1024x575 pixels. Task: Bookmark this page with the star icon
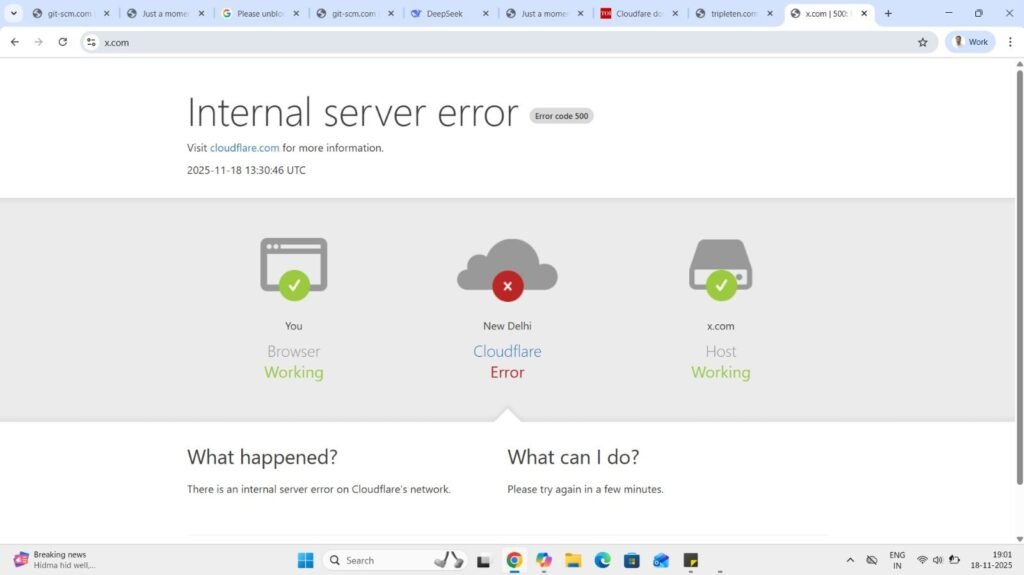pos(922,42)
